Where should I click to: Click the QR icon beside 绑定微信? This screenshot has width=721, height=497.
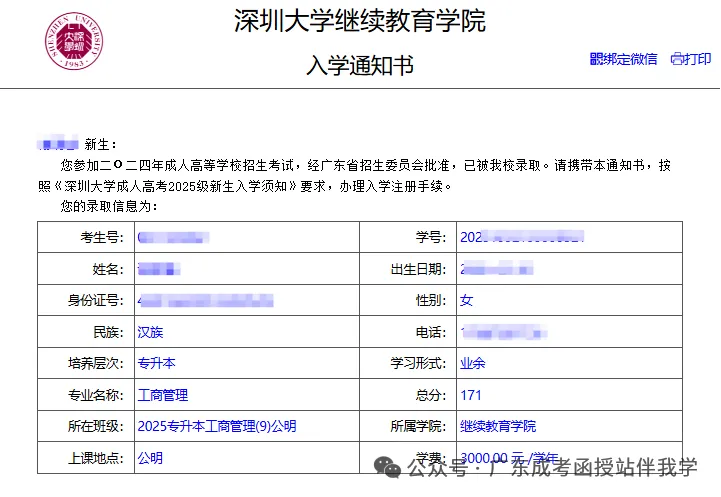coord(596,59)
